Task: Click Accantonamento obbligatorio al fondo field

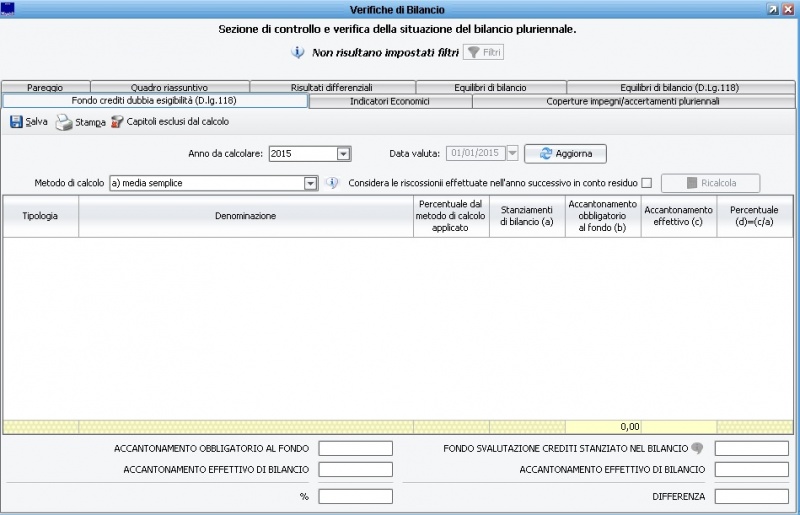Action: [356, 448]
